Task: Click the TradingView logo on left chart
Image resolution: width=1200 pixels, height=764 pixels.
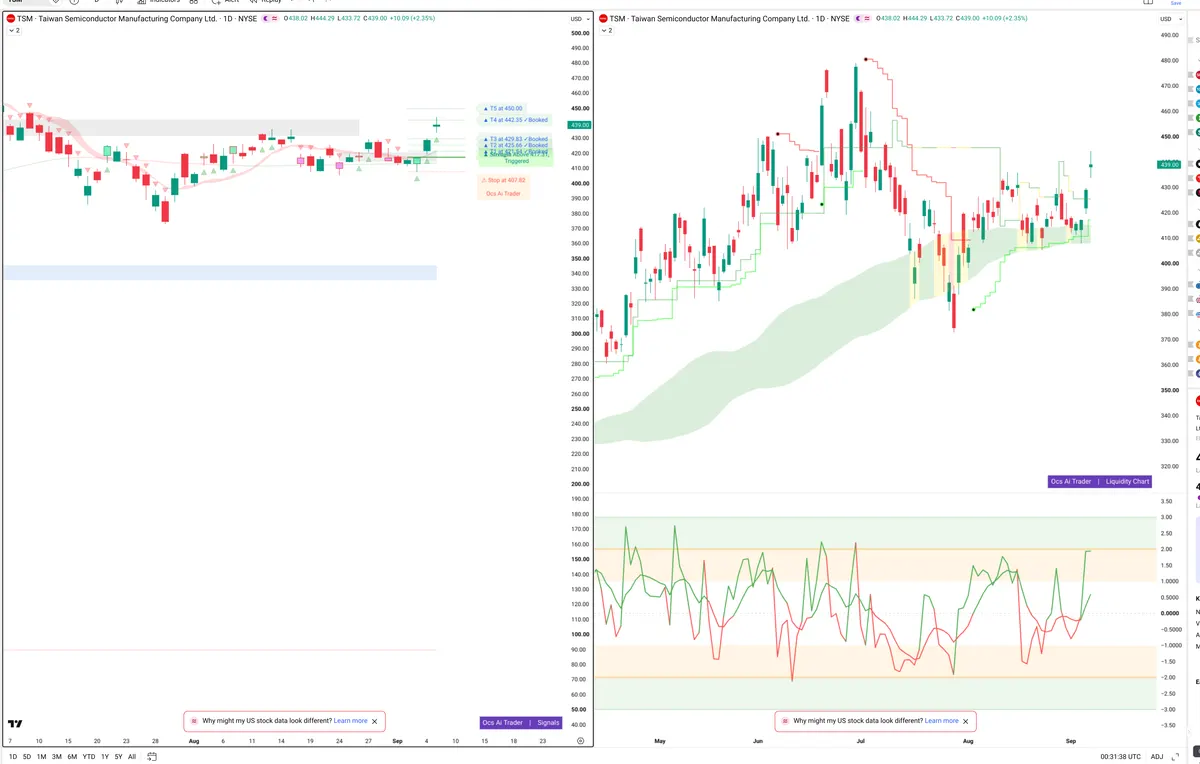Action: click(x=15, y=723)
